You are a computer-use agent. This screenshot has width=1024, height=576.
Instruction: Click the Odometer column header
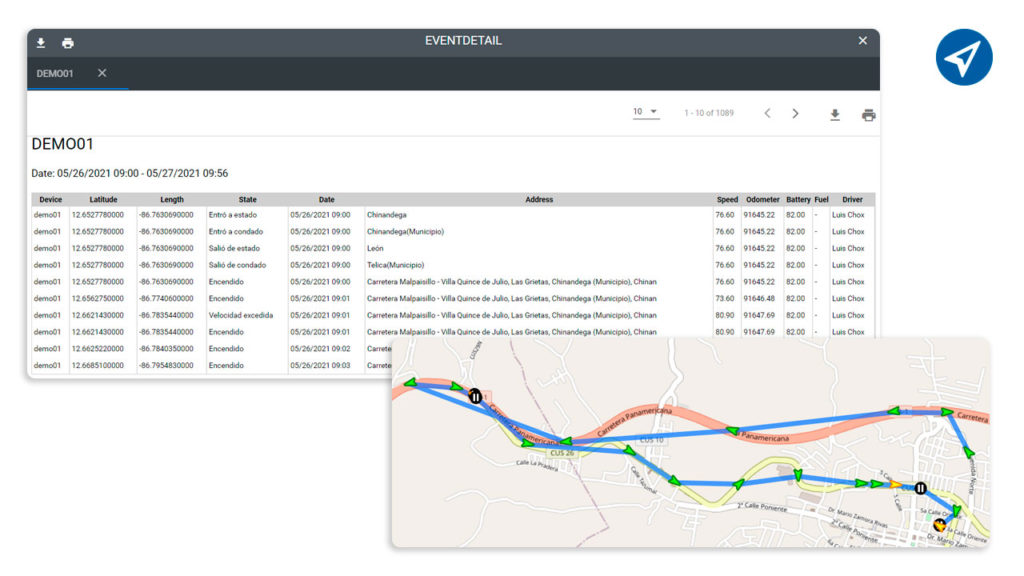pos(763,200)
